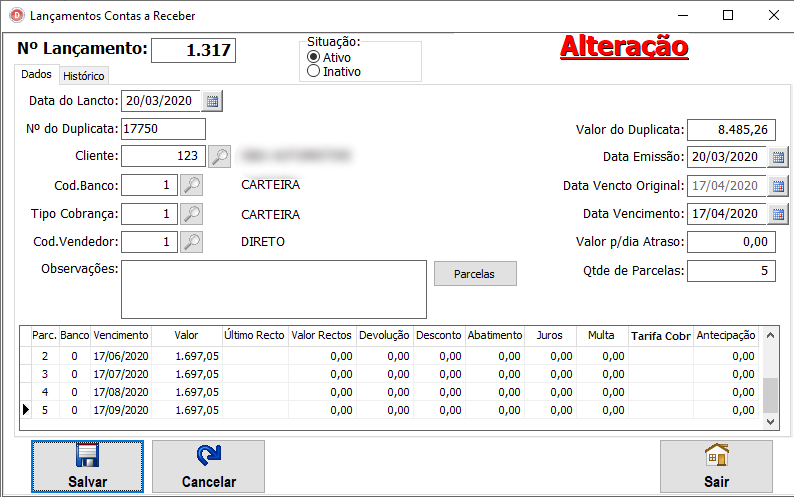Open the Tipo Cobrança search lookup
794x497 pixels.
pos(192,214)
